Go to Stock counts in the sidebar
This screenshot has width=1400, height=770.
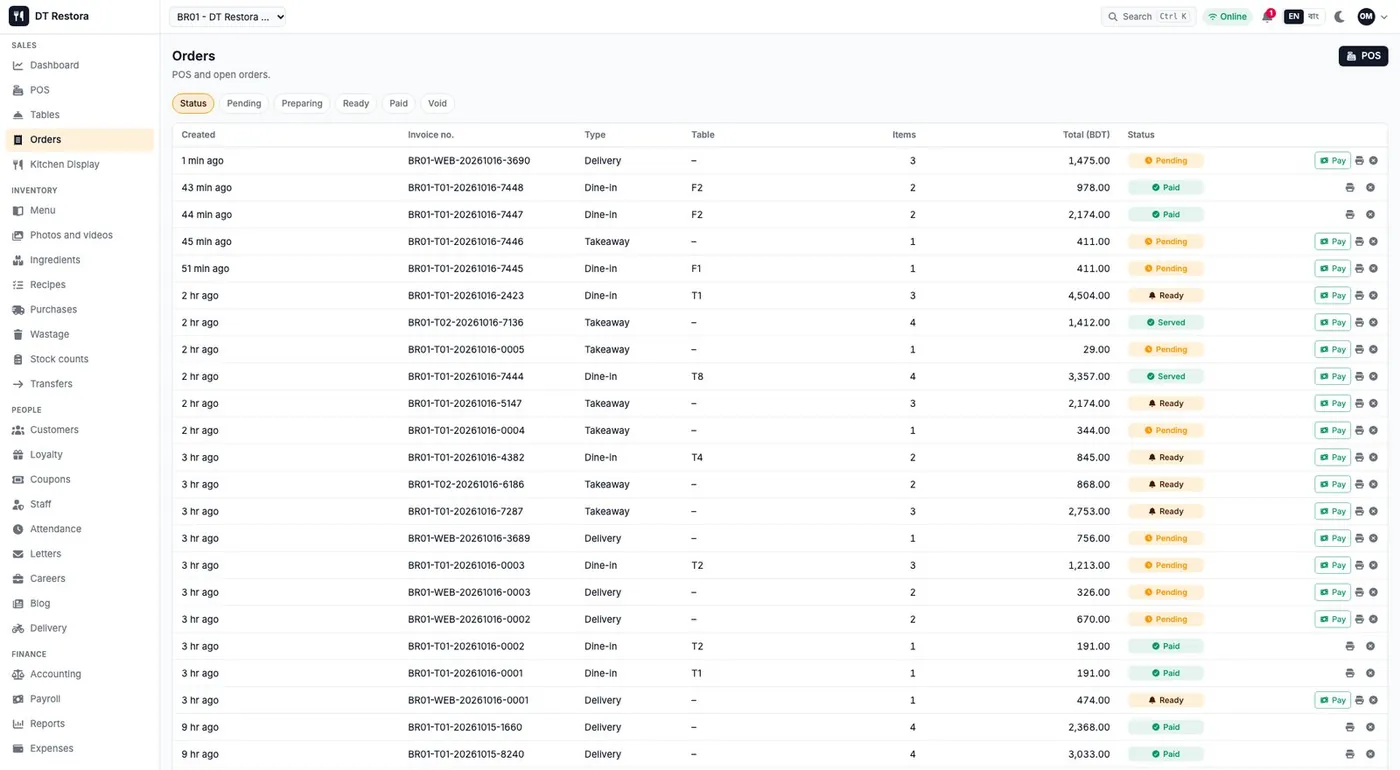80,359
